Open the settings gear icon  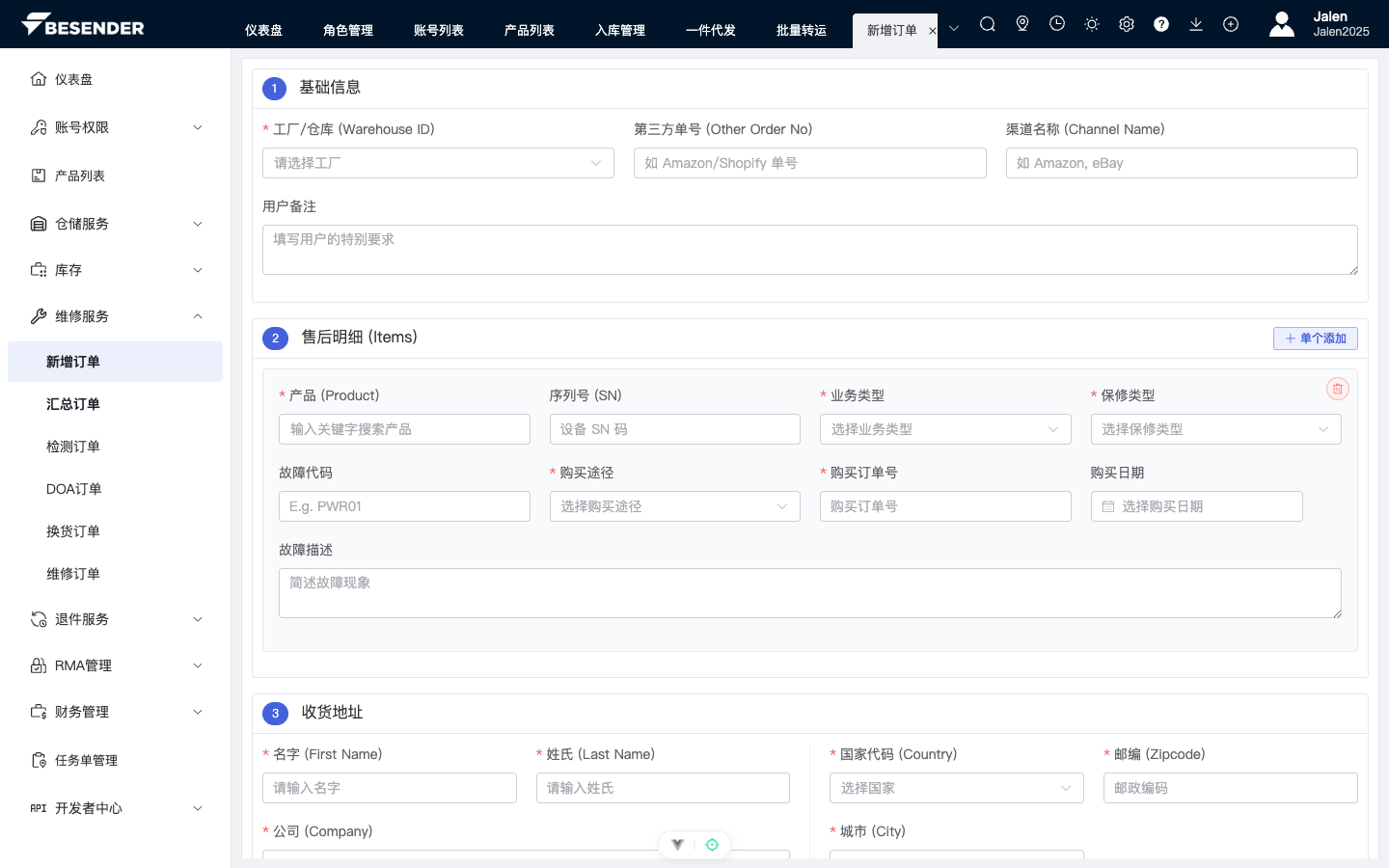[1127, 24]
